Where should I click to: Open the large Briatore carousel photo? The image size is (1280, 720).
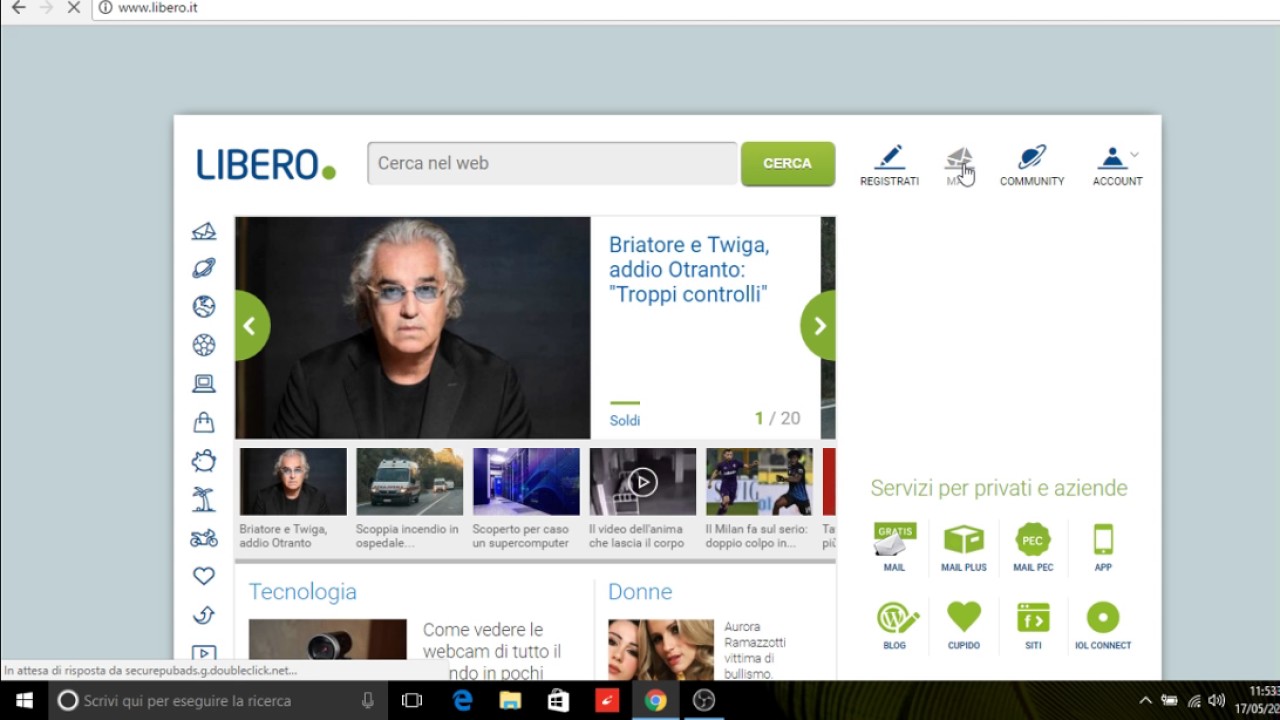click(x=413, y=328)
